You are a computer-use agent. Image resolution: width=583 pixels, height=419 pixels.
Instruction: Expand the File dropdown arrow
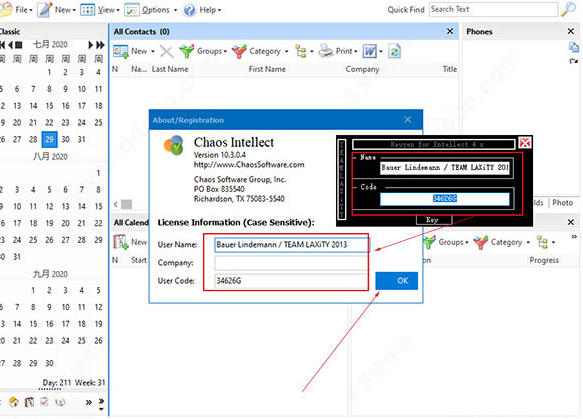(30, 10)
